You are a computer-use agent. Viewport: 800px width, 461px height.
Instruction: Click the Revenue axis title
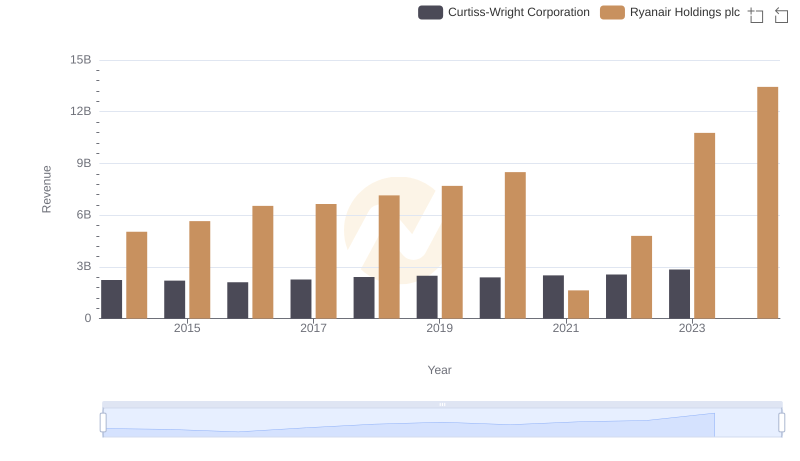(46, 189)
